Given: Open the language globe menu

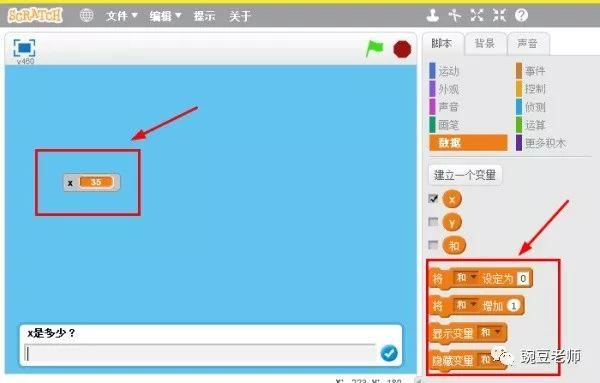Looking at the screenshot, I should click(86, 16).
